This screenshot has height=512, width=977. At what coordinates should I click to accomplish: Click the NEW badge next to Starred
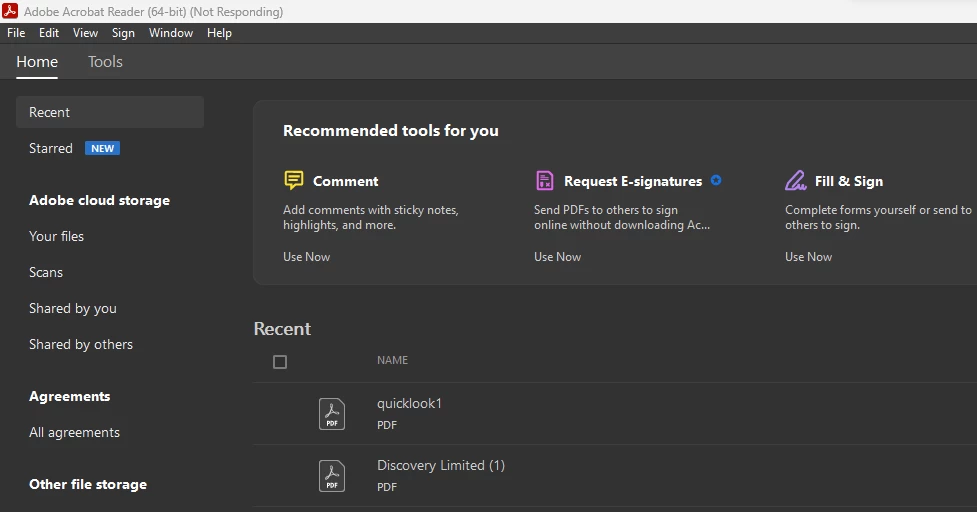102,148
